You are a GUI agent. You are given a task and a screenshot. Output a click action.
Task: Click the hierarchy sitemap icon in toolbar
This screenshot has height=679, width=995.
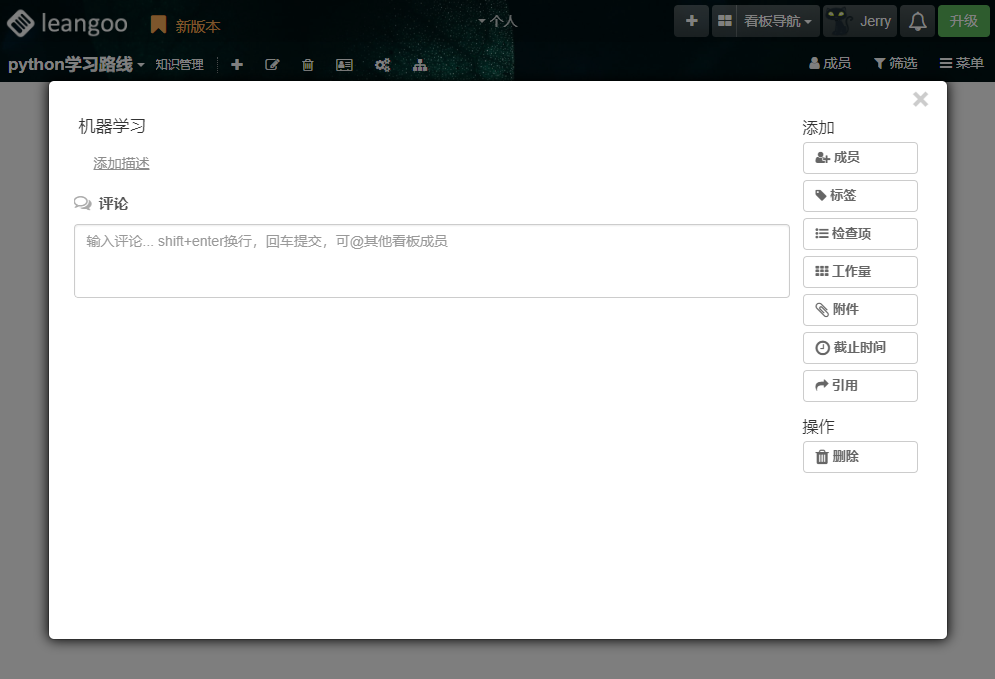pos(420,64)
